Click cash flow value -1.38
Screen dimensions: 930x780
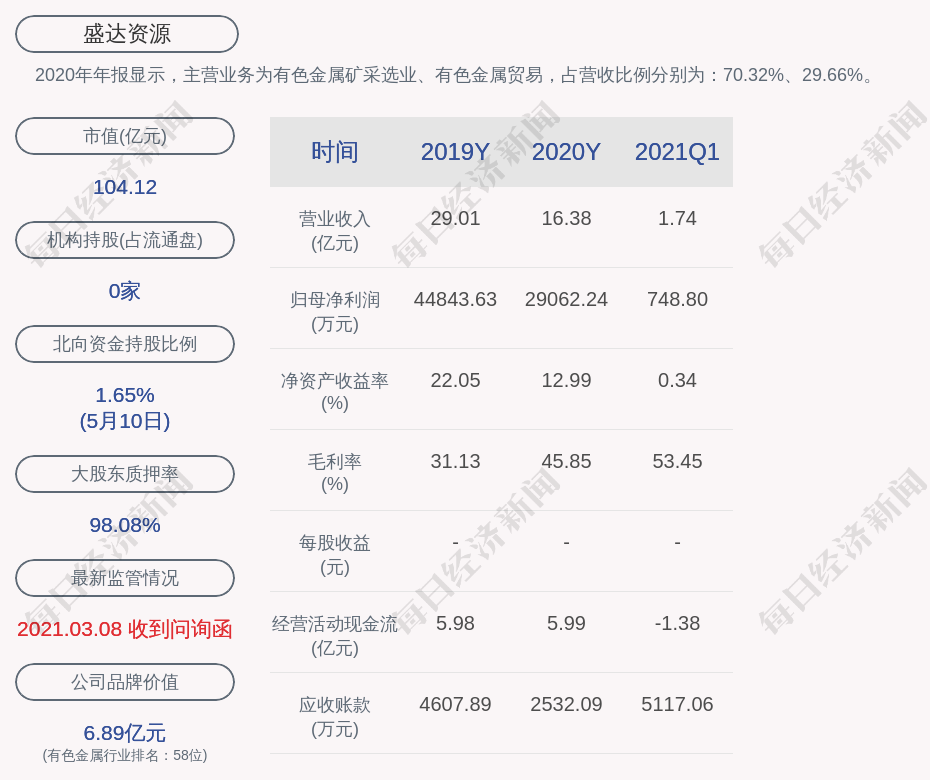[677, 623]
